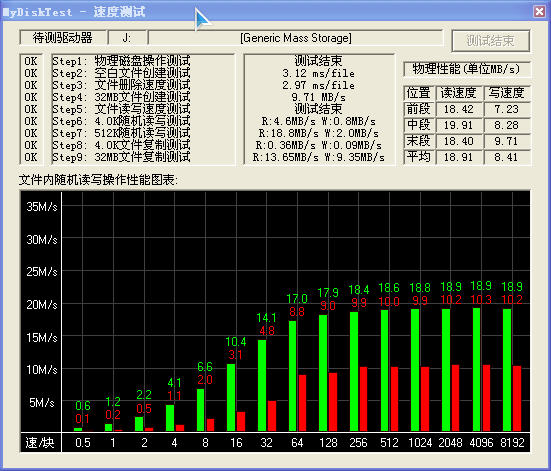The height and width of the screenshot is (471, 551).
Task: Select Step1 物理磁盘操作测试 row
Action: coord(121,61)
